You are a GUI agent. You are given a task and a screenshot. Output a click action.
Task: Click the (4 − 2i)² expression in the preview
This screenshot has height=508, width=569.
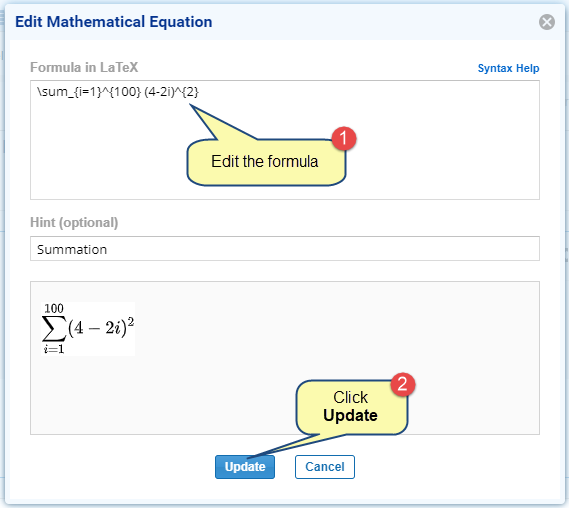pyautogui.click(x=101, y=328)
